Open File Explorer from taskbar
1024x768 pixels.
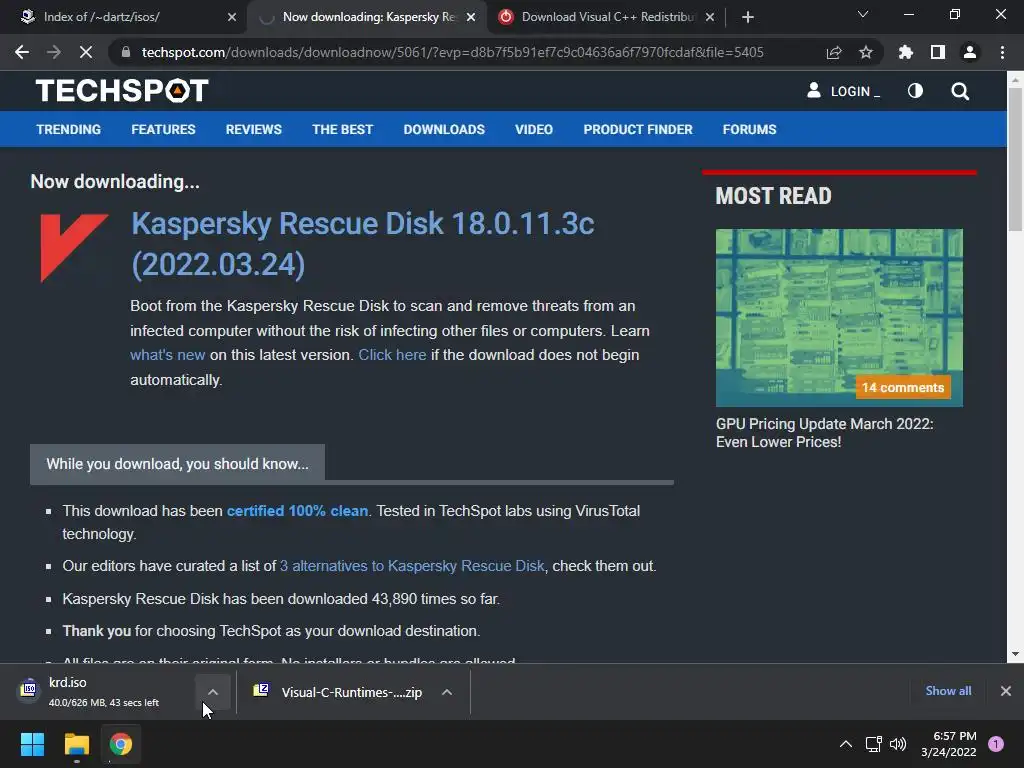pos(76,744)
